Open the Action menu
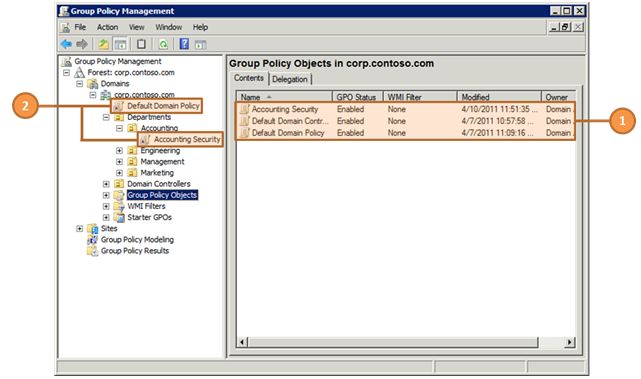The height and width of the screenshot is (379, 641). [x=108, y=27]
